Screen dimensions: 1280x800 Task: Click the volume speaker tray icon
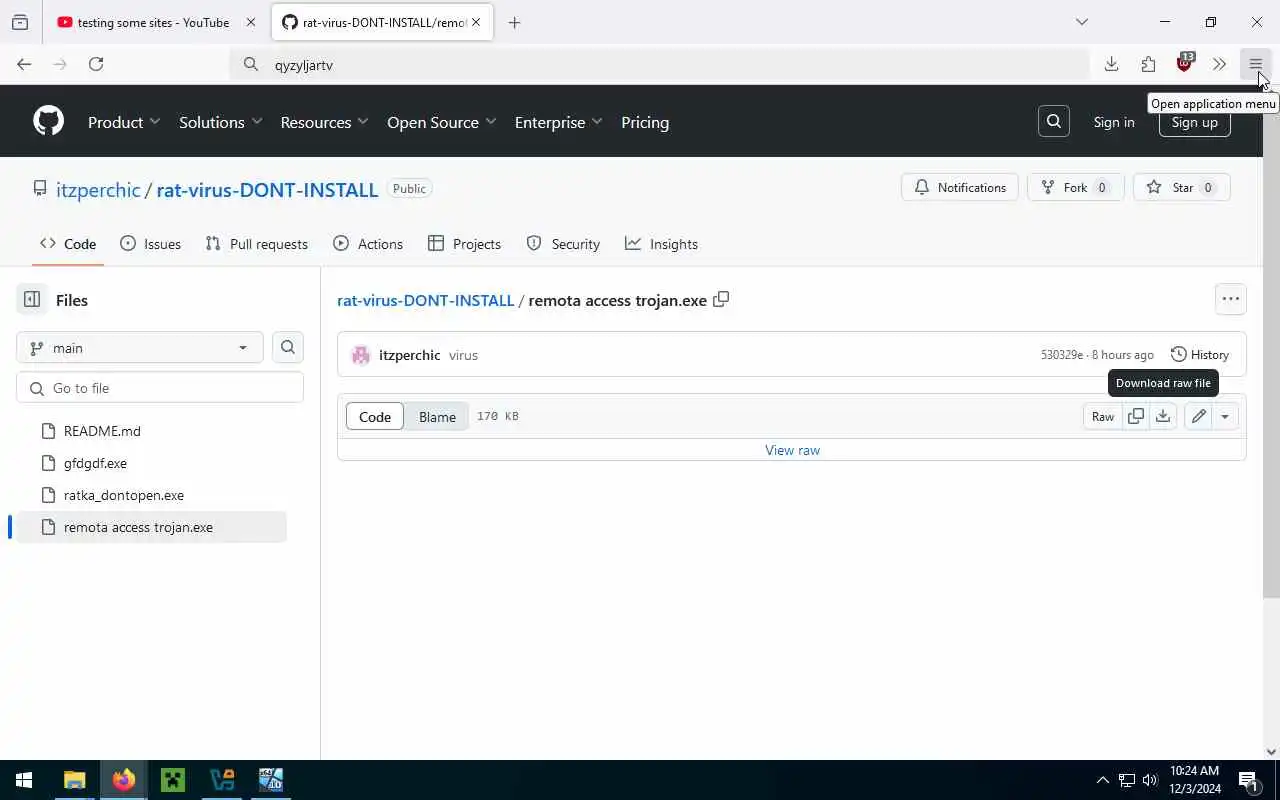[1150, 780]
